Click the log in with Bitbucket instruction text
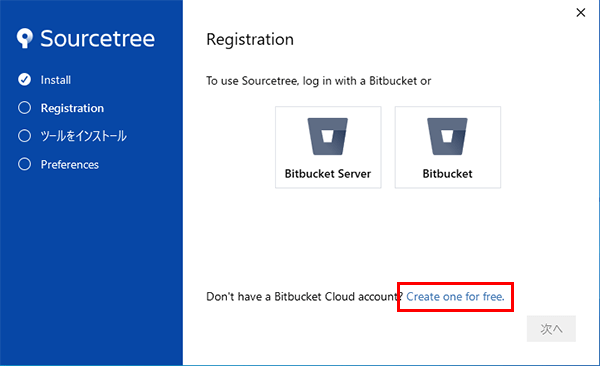Image resolution: width=600 pixels, height=366 pixels. pyautogui.click(x=318, y=81)
